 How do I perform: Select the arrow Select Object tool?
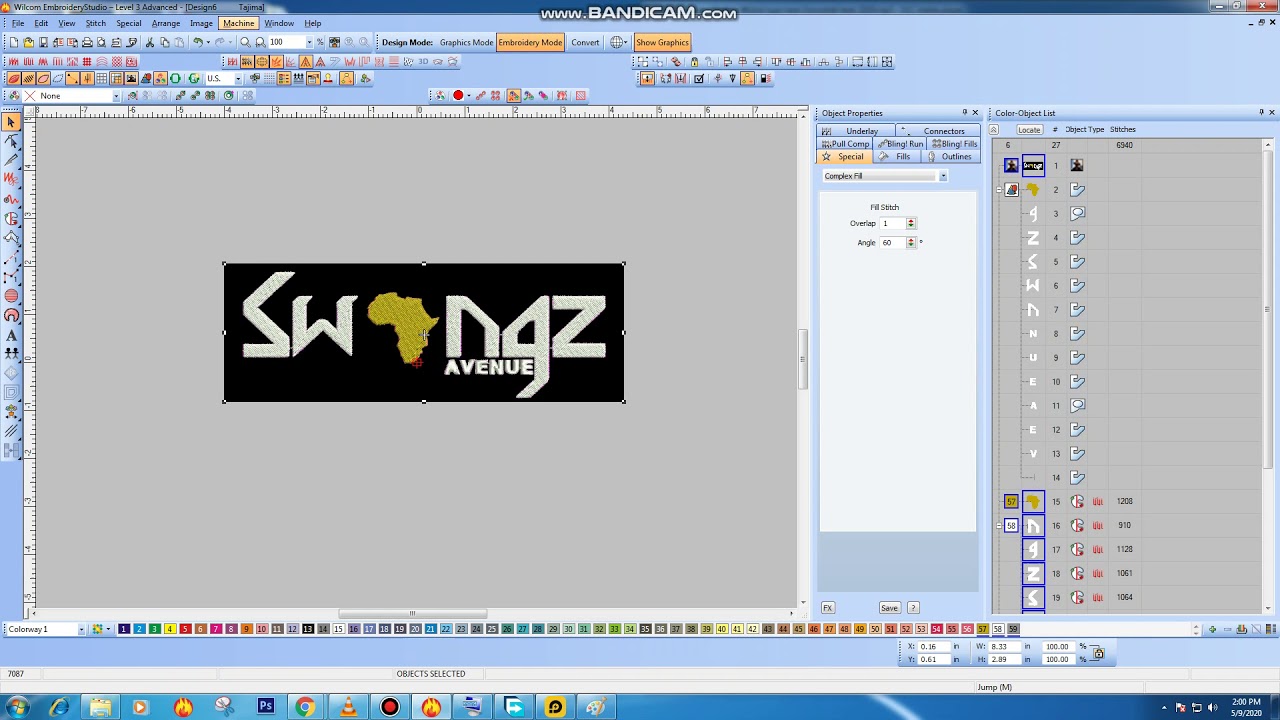click(11, 122)
